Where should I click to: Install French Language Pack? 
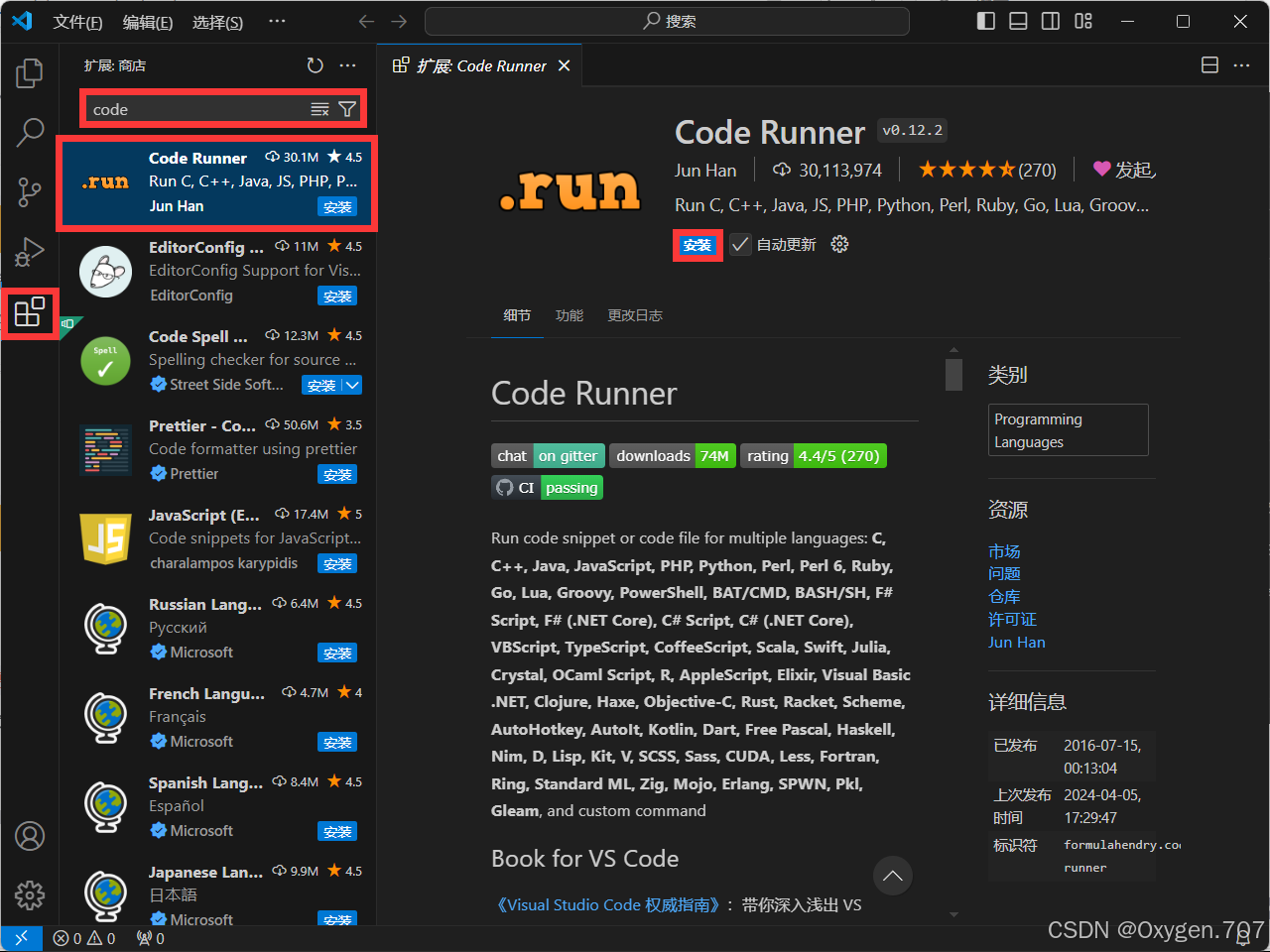337,742
